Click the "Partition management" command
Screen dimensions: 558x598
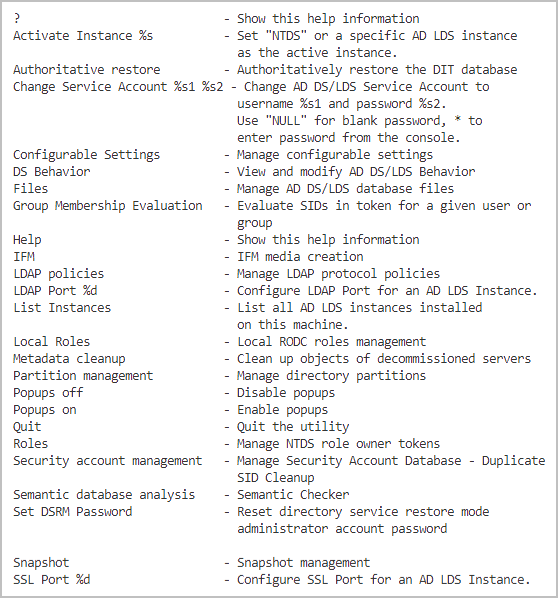coord(83,376)
